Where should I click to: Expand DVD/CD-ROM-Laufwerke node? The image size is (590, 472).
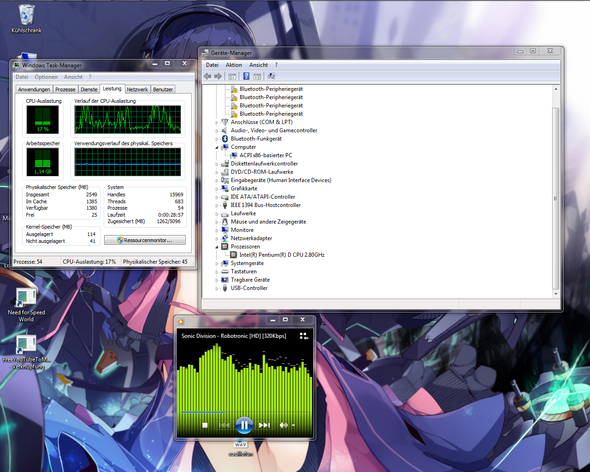pos(217,172)
